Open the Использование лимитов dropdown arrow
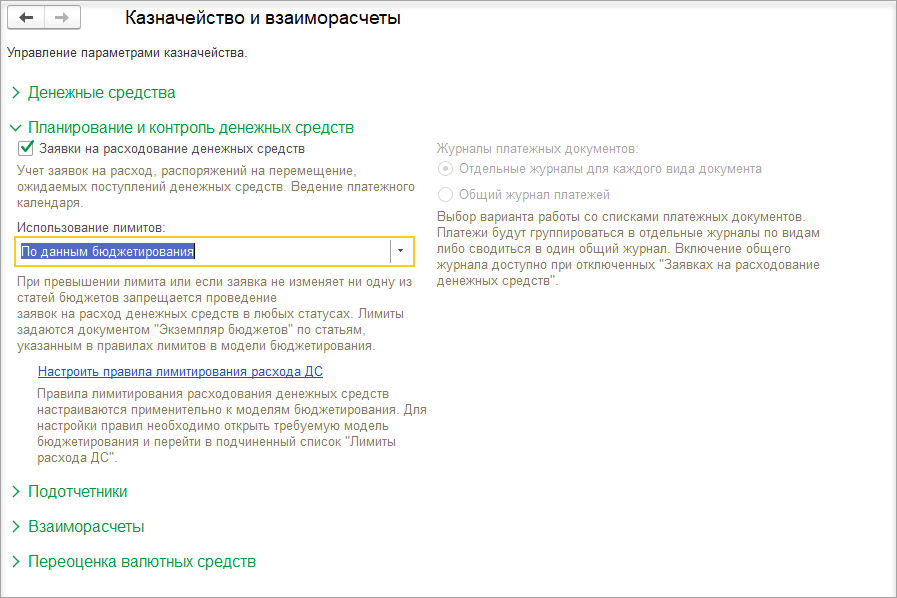Image resolution: width=897 pixels, height=598 pixels. coord(400,251)
